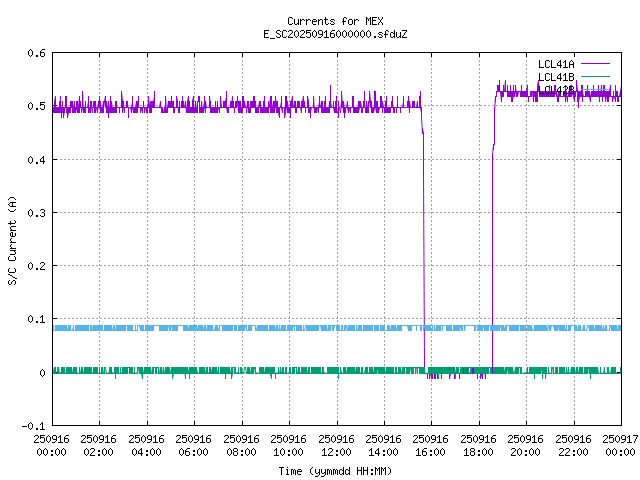
Task: Click the purple trace's falling edge before 16:00
Action: 424,250
